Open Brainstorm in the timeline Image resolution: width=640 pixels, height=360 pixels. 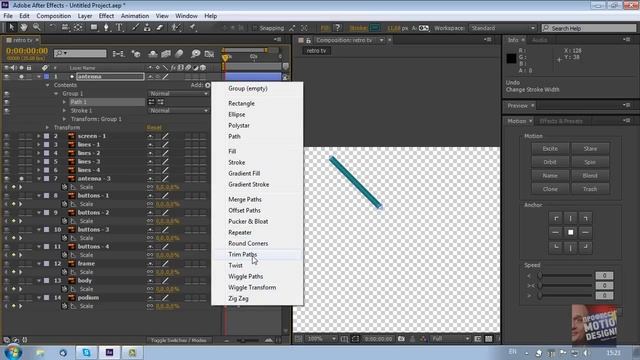(196, 53)
